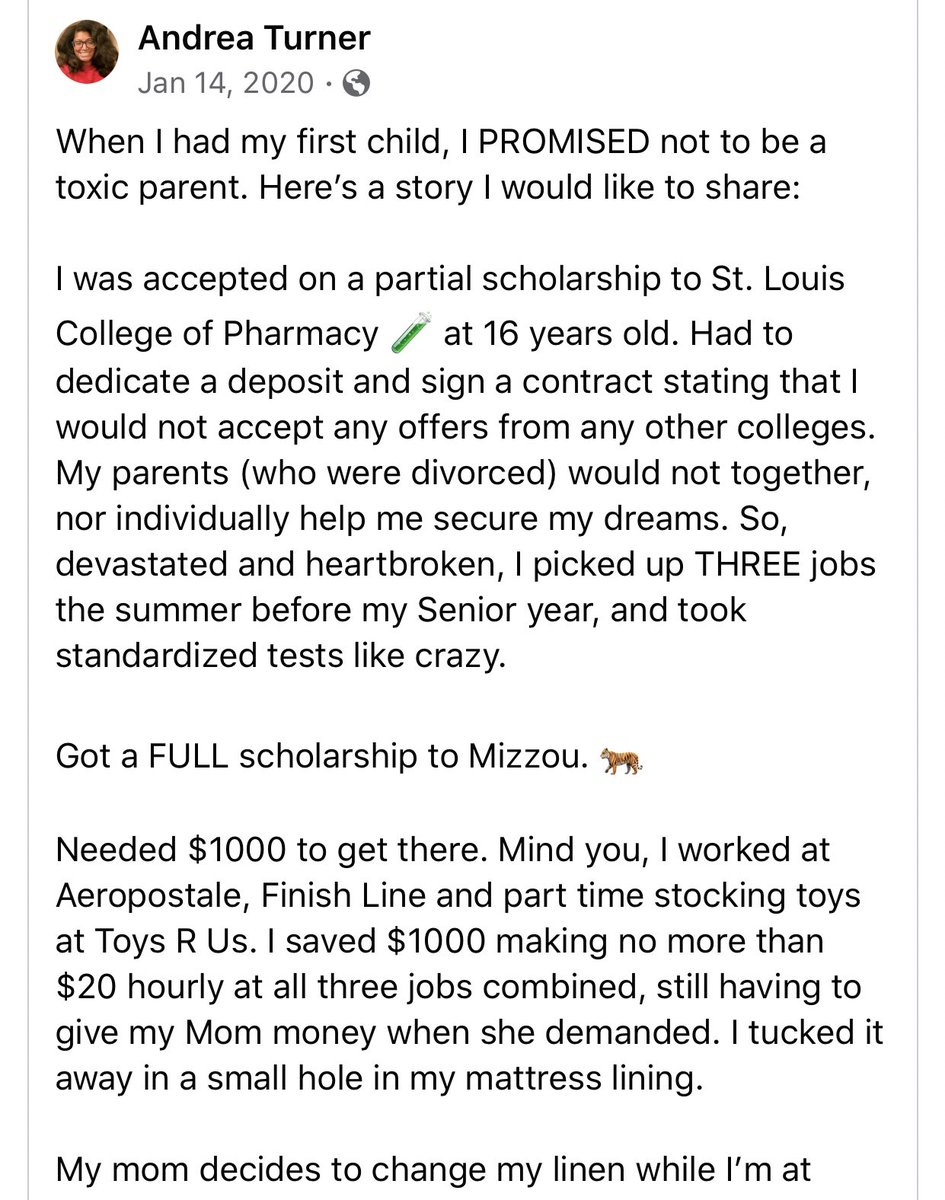945x1200 pixels.
Task: Open the Jan 14, 2020 timestamp
Action: pos(226,83)
